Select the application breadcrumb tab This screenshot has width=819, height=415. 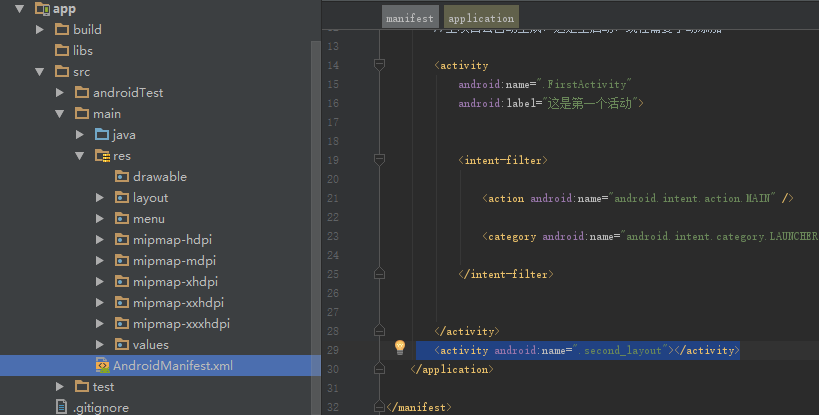click(480, 18)
